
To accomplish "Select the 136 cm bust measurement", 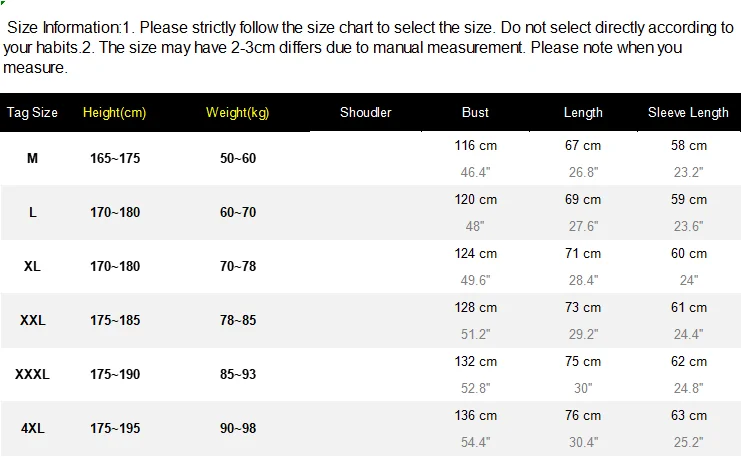I will click(x=476, y=416).
